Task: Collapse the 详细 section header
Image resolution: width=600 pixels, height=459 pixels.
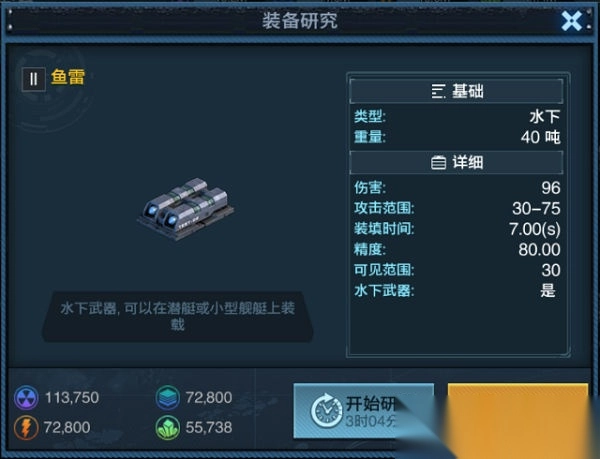Action: [456, 163]
